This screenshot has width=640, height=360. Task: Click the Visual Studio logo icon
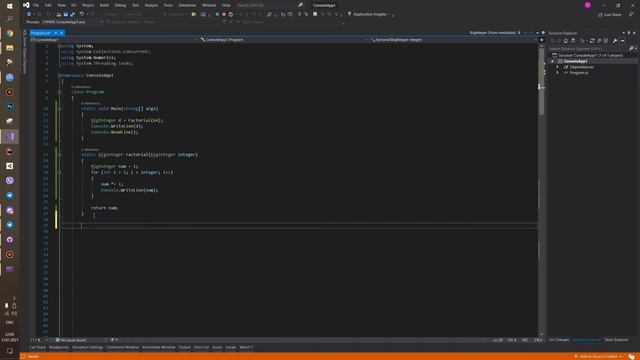point(26,5)
